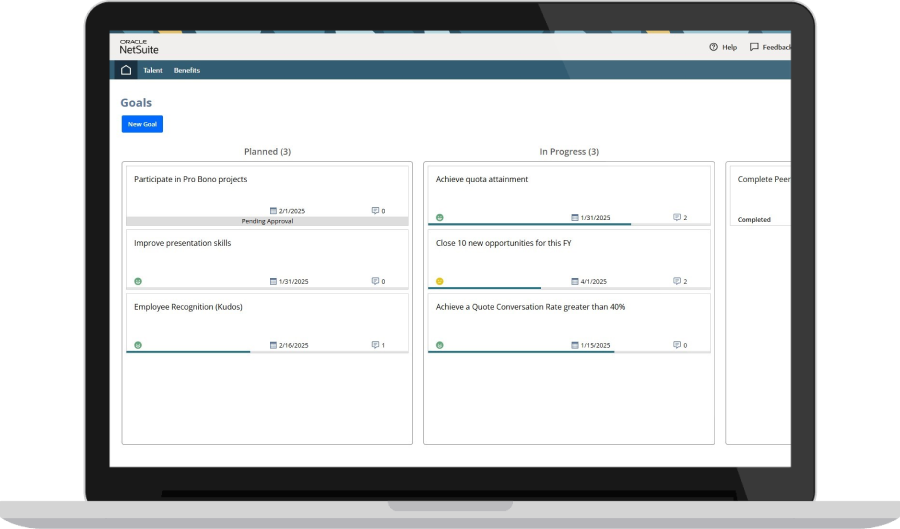Open the Benefits menu
This screenshot has height=529, width=900.
(187, 70)
